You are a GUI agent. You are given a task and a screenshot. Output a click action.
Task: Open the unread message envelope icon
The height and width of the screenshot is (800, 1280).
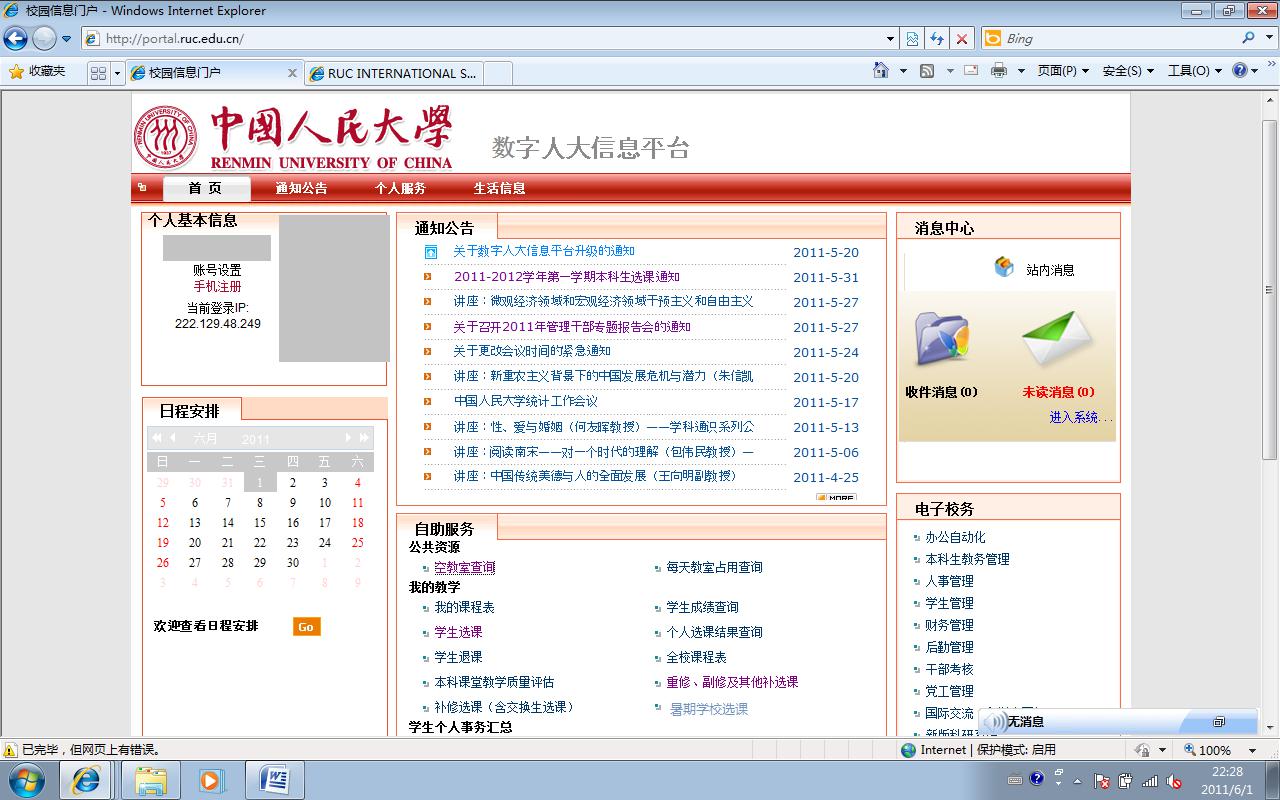[x=1058, y=340]
